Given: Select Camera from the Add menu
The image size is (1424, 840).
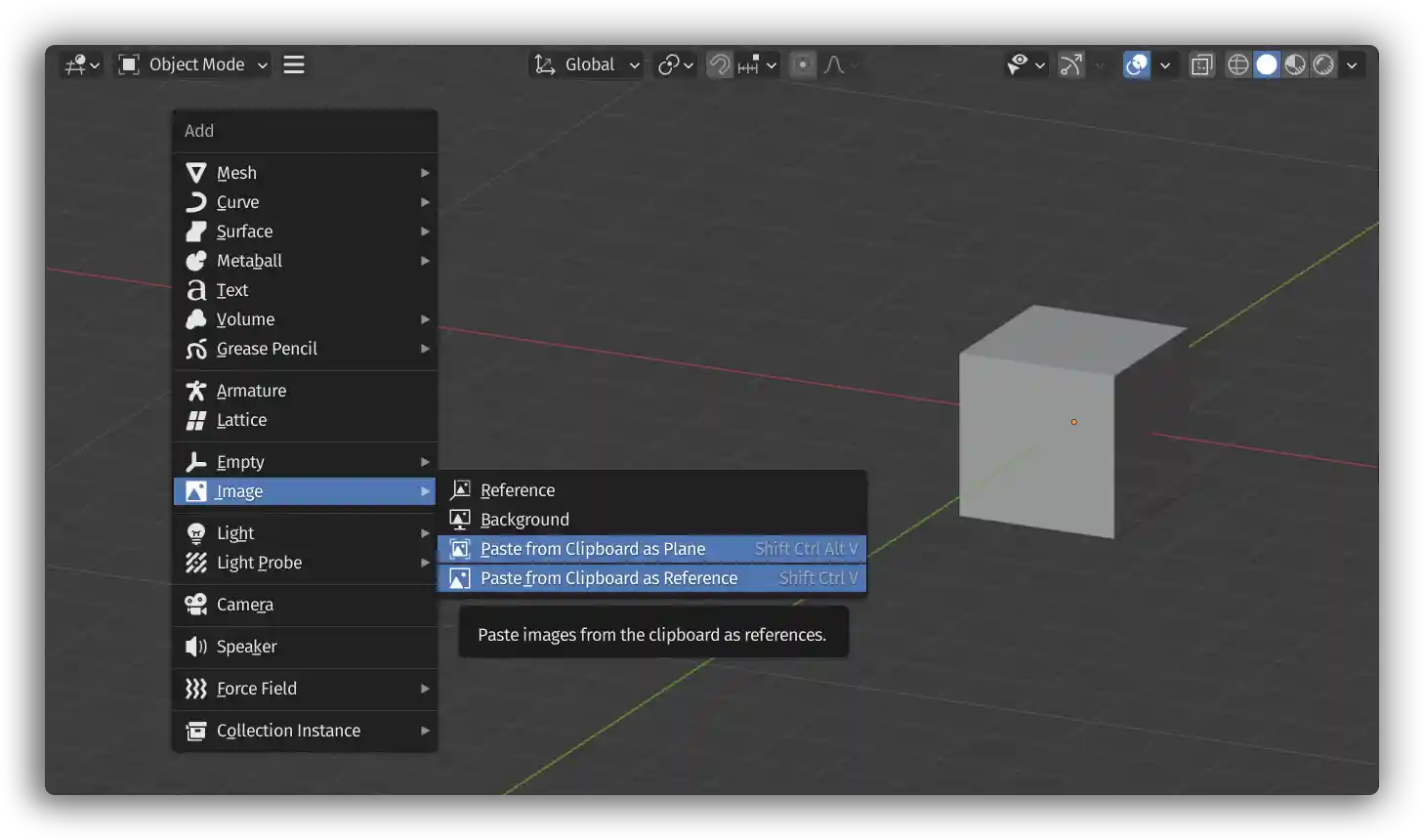Looking at the screenshot, I should (x=244, y=605).
